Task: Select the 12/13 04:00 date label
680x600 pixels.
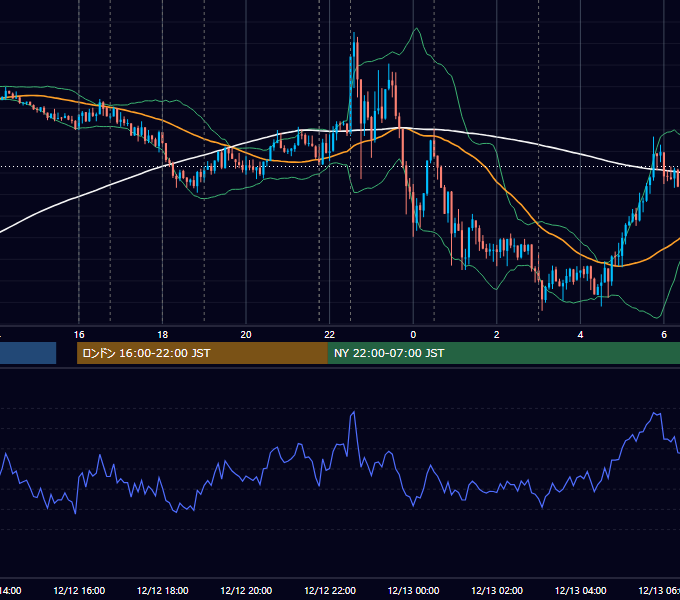Action: [581, 591]
